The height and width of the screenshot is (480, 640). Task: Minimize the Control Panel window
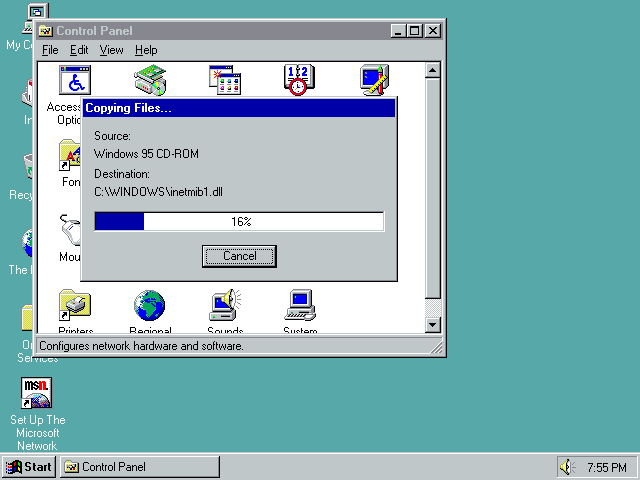coord(398,31)
